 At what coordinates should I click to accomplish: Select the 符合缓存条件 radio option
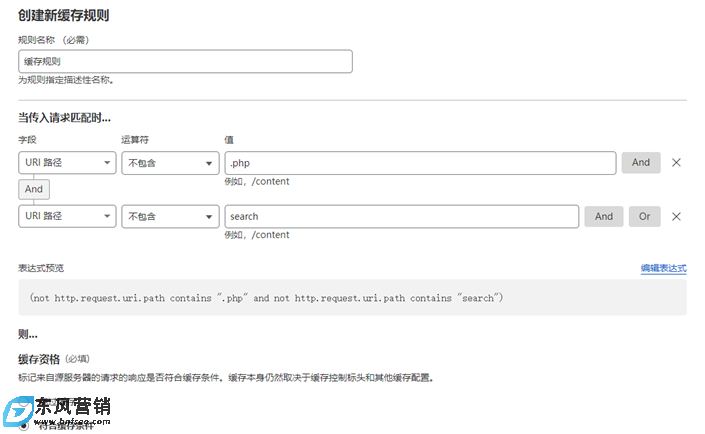[25, 427]
